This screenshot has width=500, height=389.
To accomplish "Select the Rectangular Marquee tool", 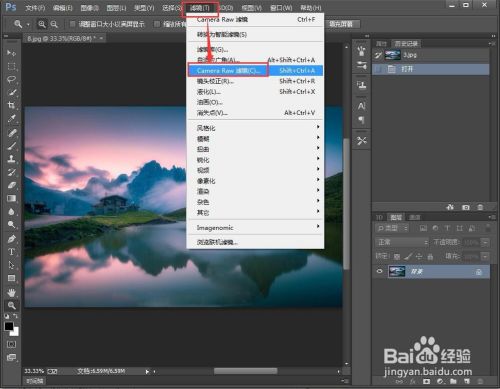I will coord(11,66).
